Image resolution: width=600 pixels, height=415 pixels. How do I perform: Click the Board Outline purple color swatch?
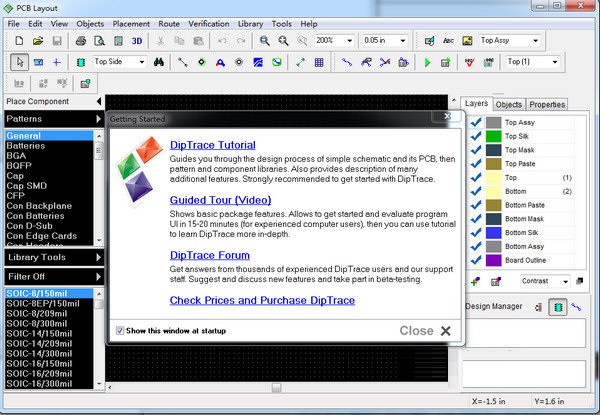tap(493, 260)
